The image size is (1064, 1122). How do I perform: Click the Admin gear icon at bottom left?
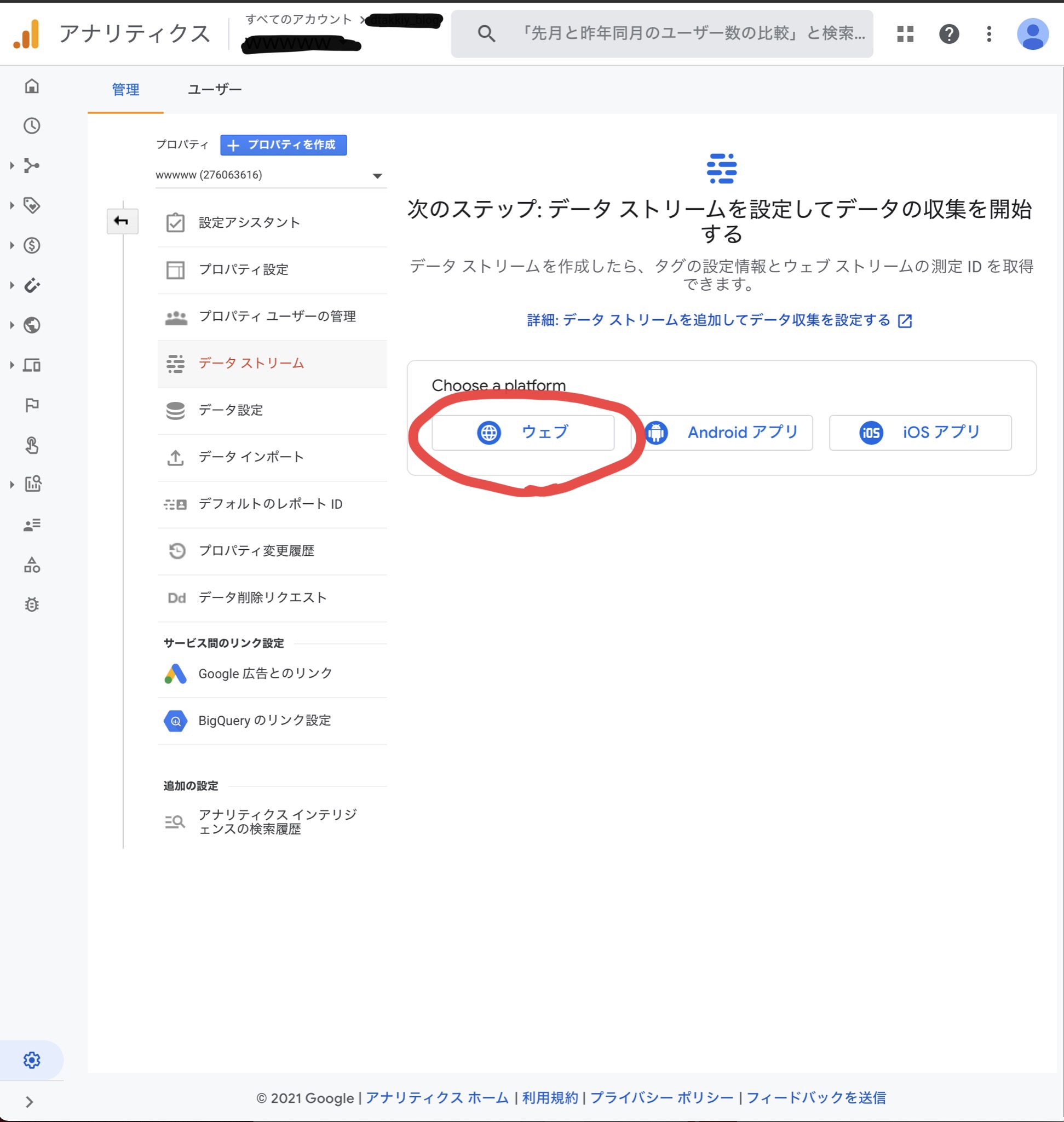click(32, 1060)
